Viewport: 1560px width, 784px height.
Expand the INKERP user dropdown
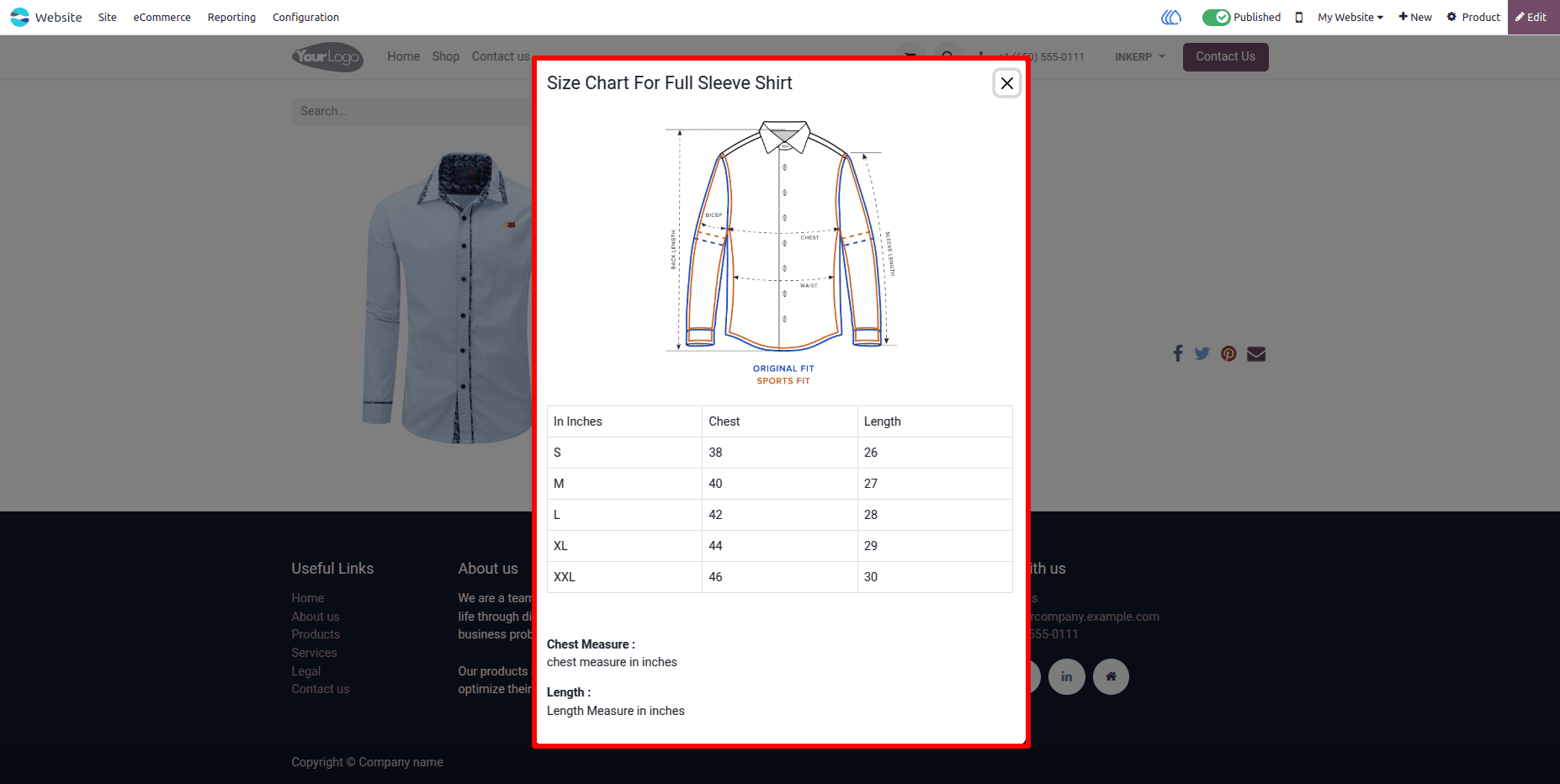pyautogui.click(x=1140, y=57)
